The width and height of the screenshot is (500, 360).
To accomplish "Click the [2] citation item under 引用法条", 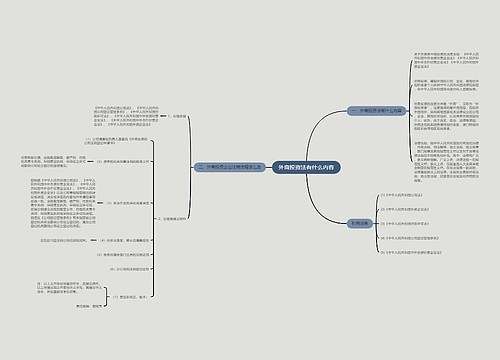I will coord(404,209).
